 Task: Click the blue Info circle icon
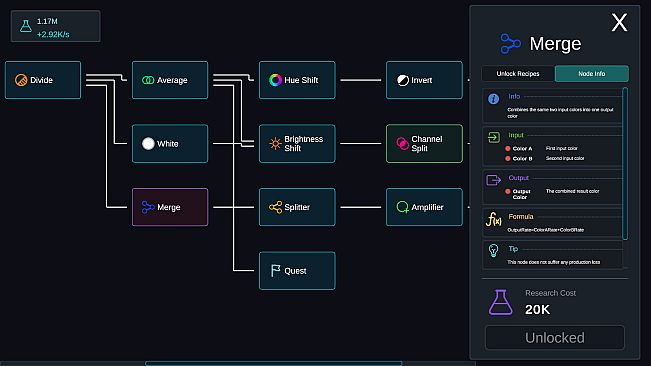[493, 99]
